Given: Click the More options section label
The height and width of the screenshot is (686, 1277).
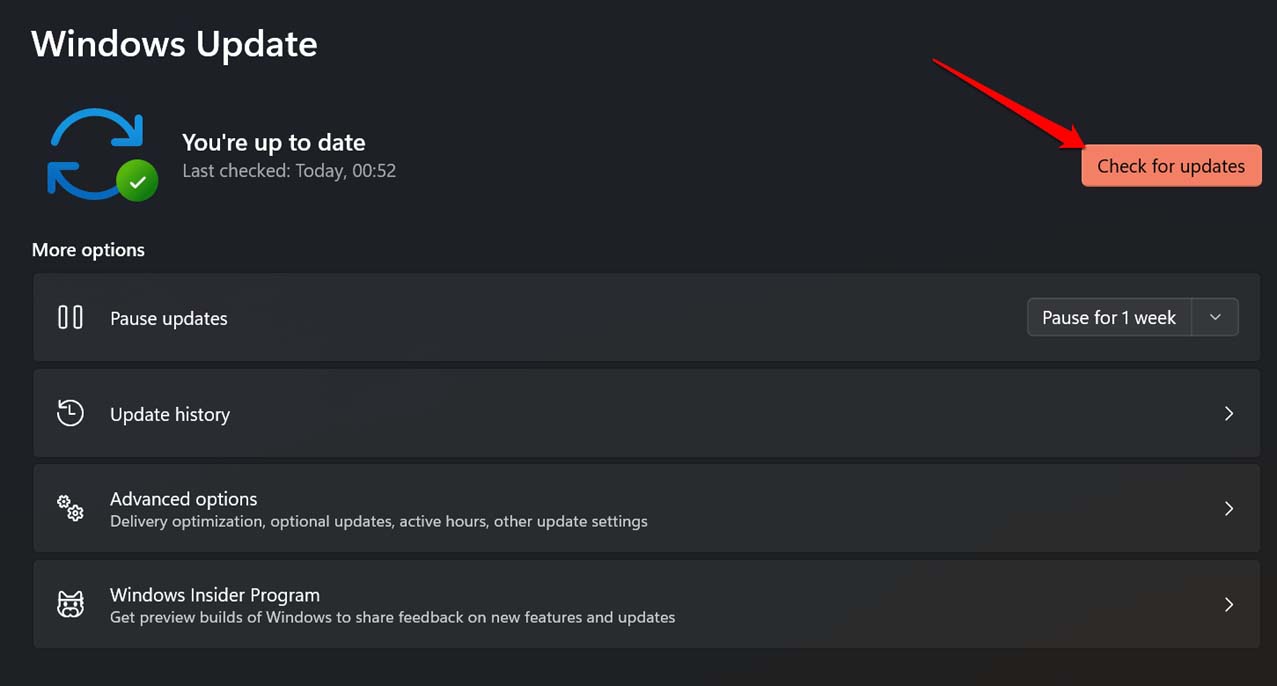Looking at the screenshot, I should (88, 249).
